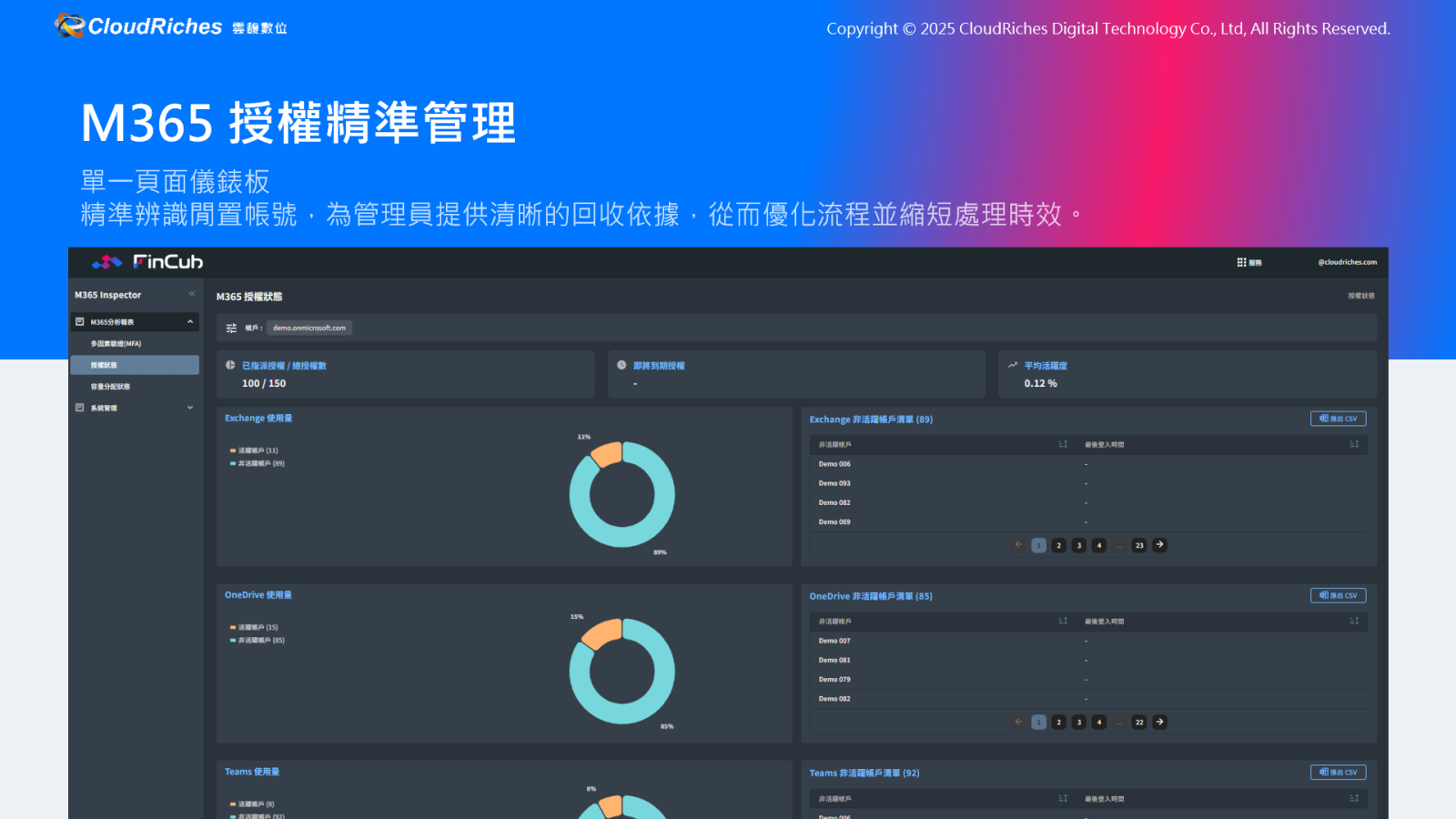This screenshot has height=819, width=1456.
Task: Open the @cloudriches.com user menu
Action: (1347, 262)
